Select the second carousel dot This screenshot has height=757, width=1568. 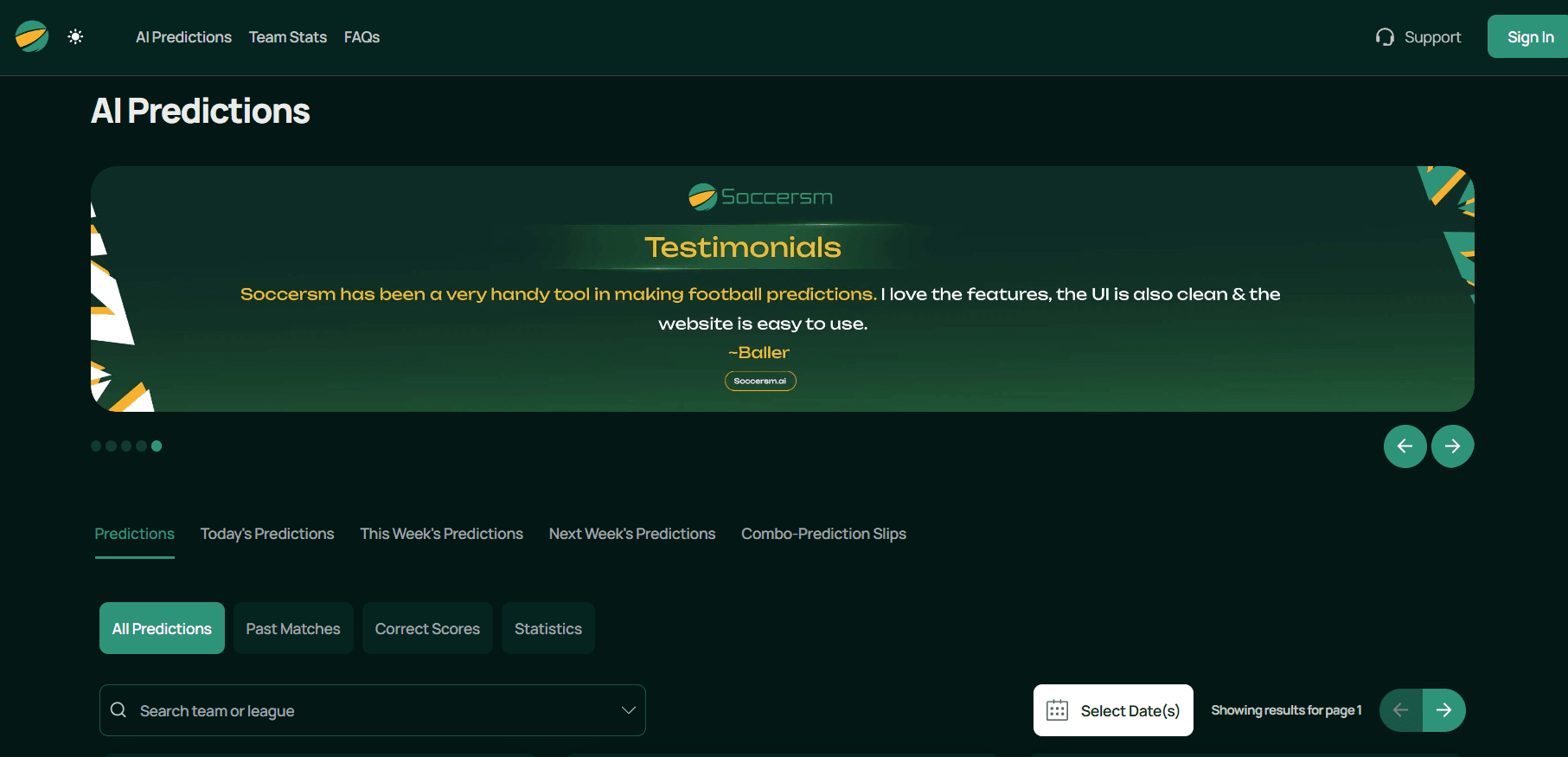(x=111, y=446)
